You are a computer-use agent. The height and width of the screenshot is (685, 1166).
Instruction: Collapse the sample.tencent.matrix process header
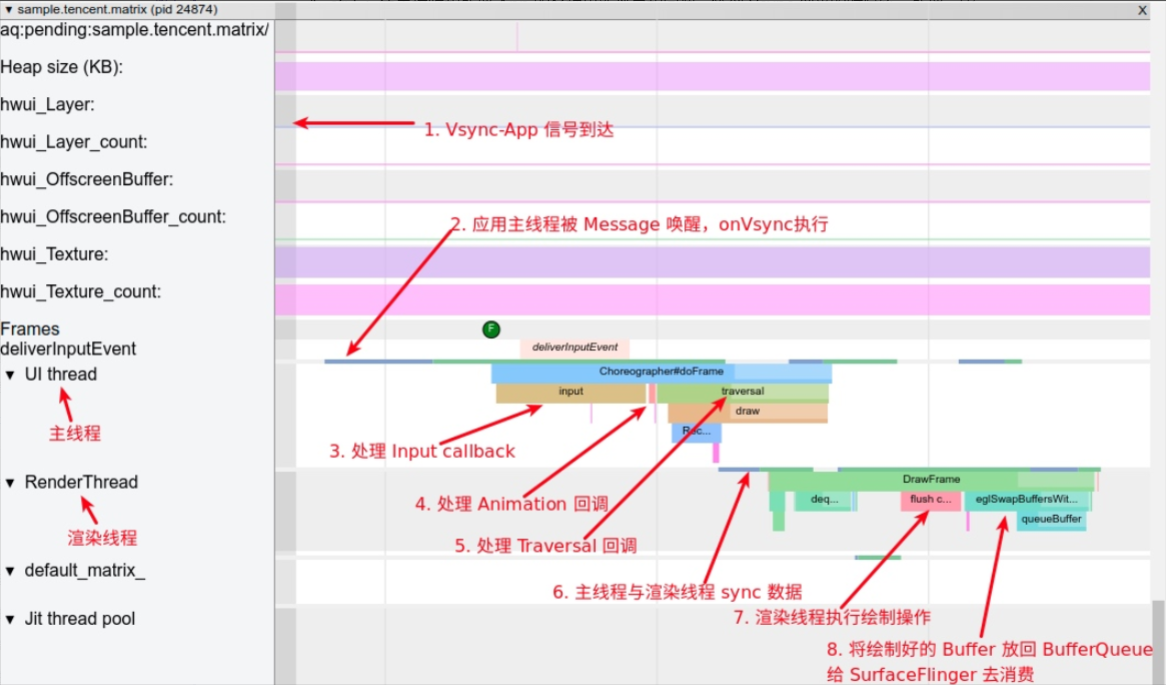coord(8,9)
